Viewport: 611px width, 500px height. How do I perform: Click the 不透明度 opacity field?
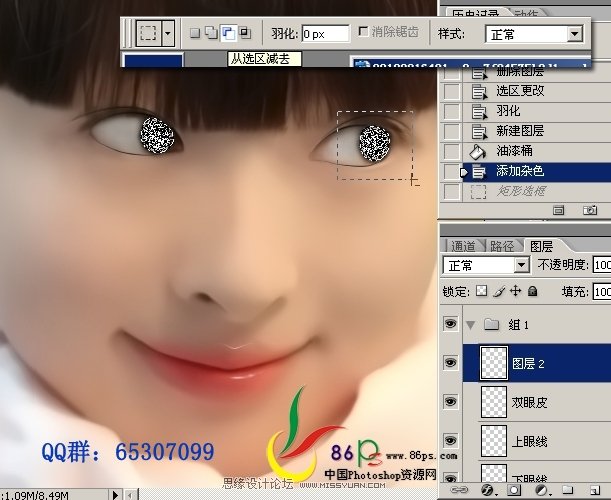(602, 265)
